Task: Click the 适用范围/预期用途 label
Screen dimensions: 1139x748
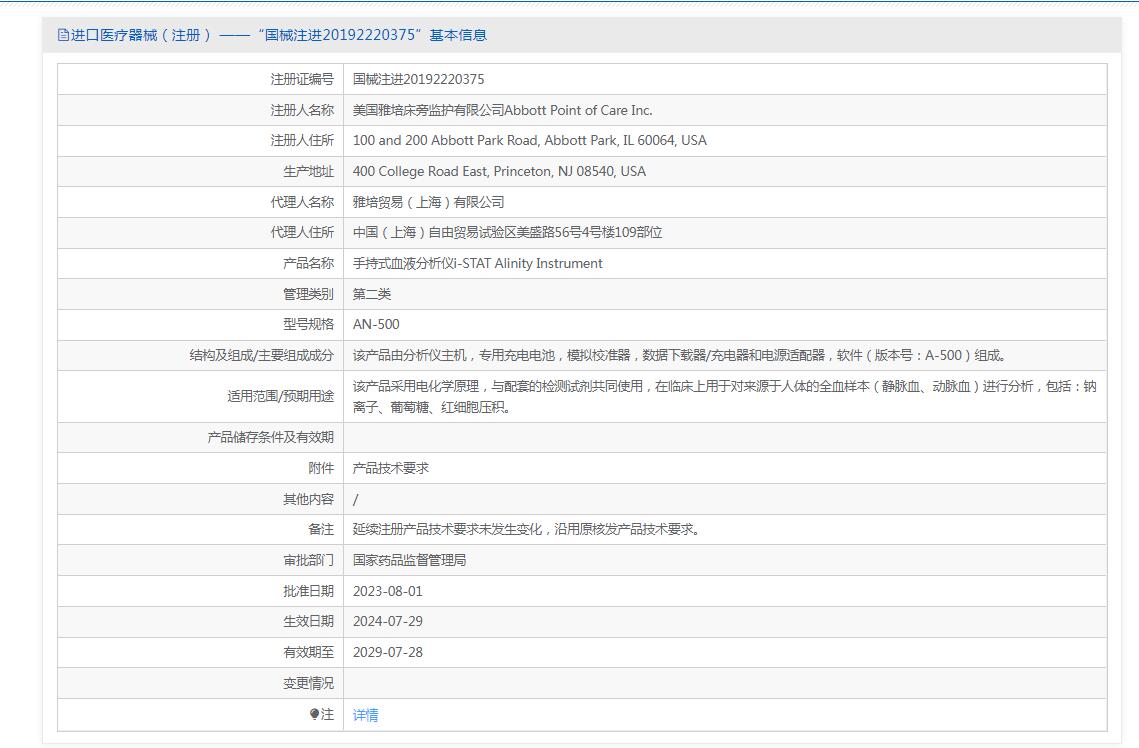Action: 280,397
